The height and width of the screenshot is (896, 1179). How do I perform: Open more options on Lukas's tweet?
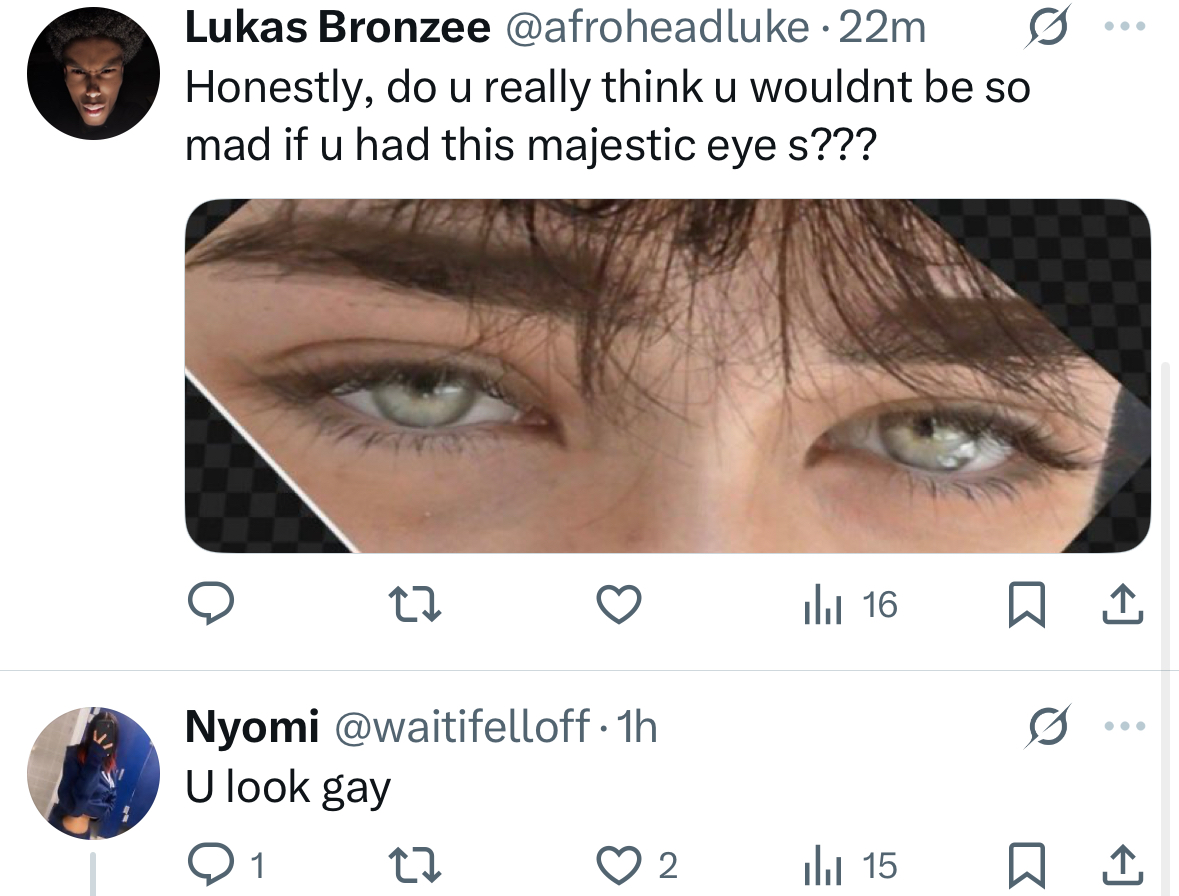point(1123,29)
